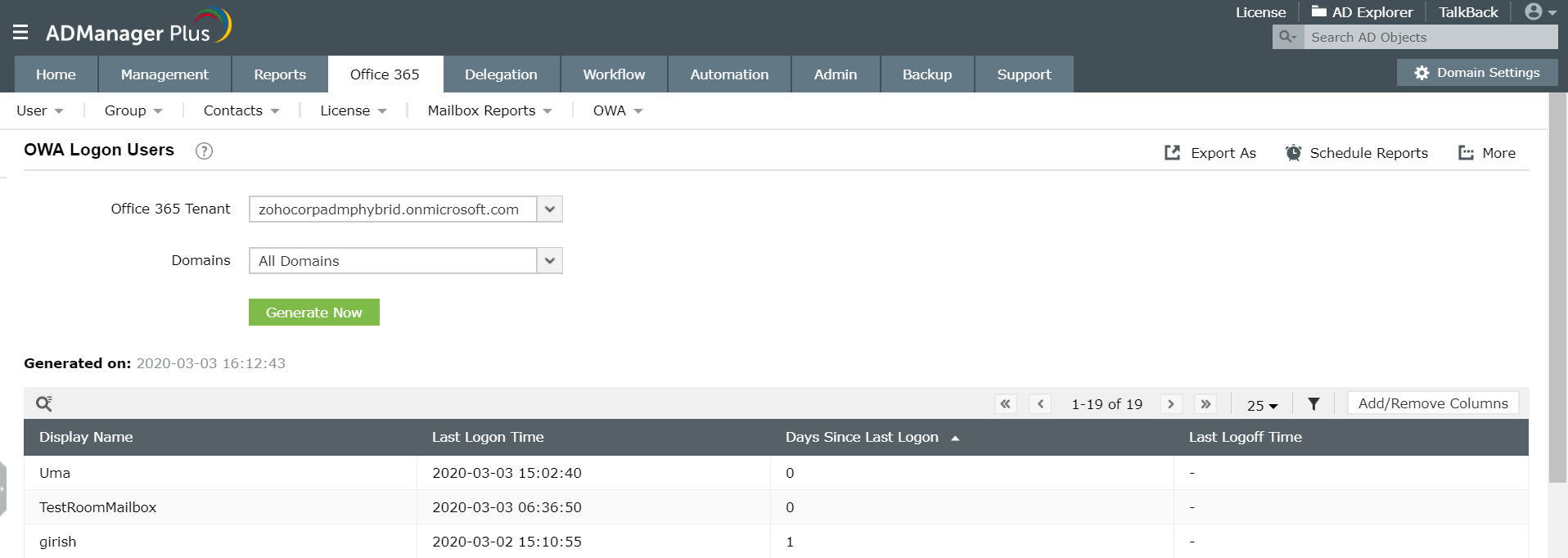Click the More options icon
This screenshot has width=1568, height=558.
(x=1466, y=153)
